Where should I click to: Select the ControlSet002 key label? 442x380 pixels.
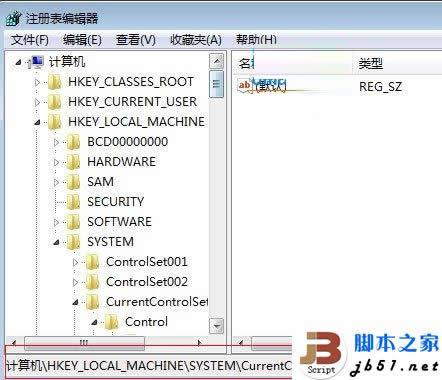[147, 282]
